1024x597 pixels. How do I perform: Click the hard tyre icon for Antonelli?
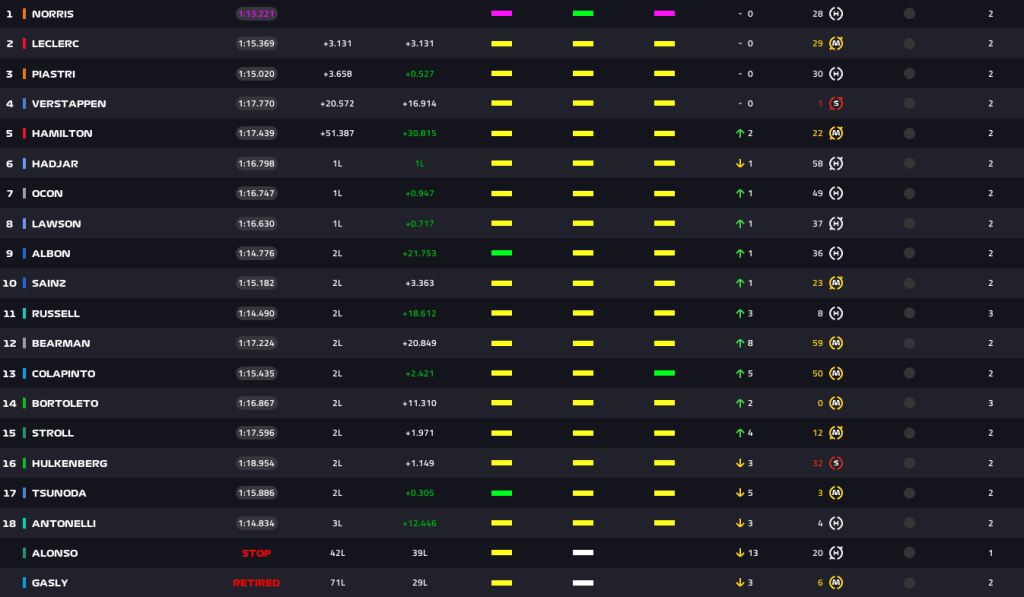click(836, 523)
